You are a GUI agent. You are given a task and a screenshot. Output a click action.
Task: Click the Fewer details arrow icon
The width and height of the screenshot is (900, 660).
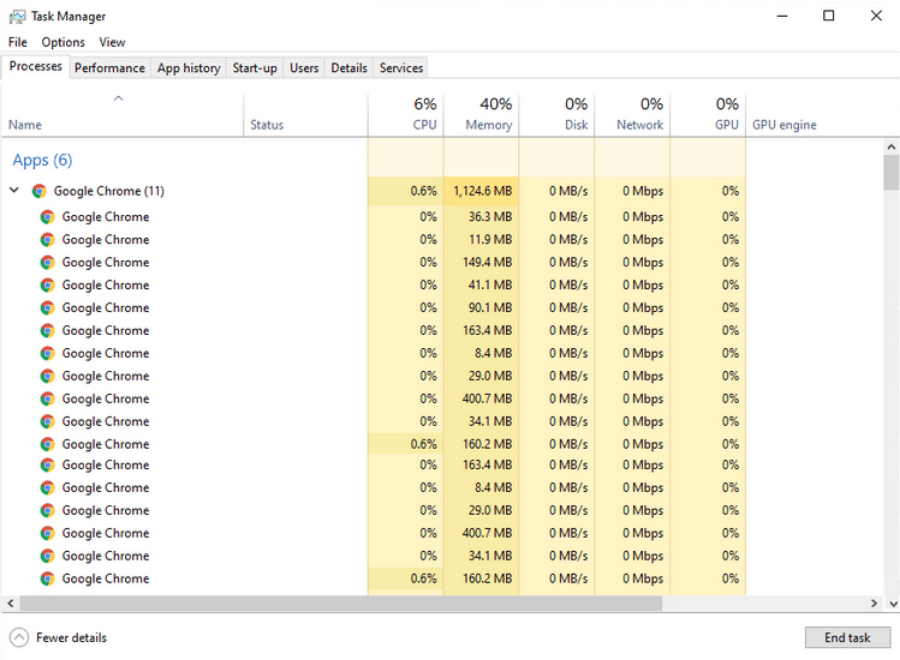pos(19,638)
